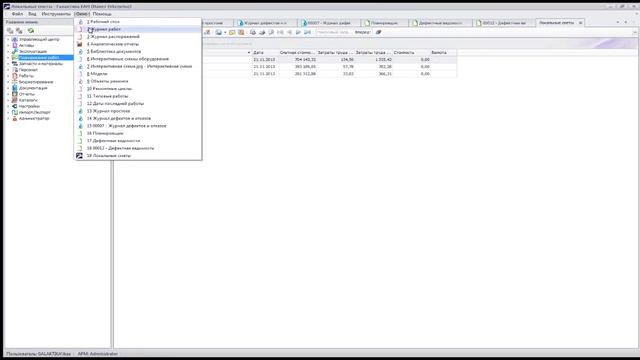640x360 pixels.
Task: Switch to the 00007 - Журнал дефектов tab
Action: [x=329, y=23]
